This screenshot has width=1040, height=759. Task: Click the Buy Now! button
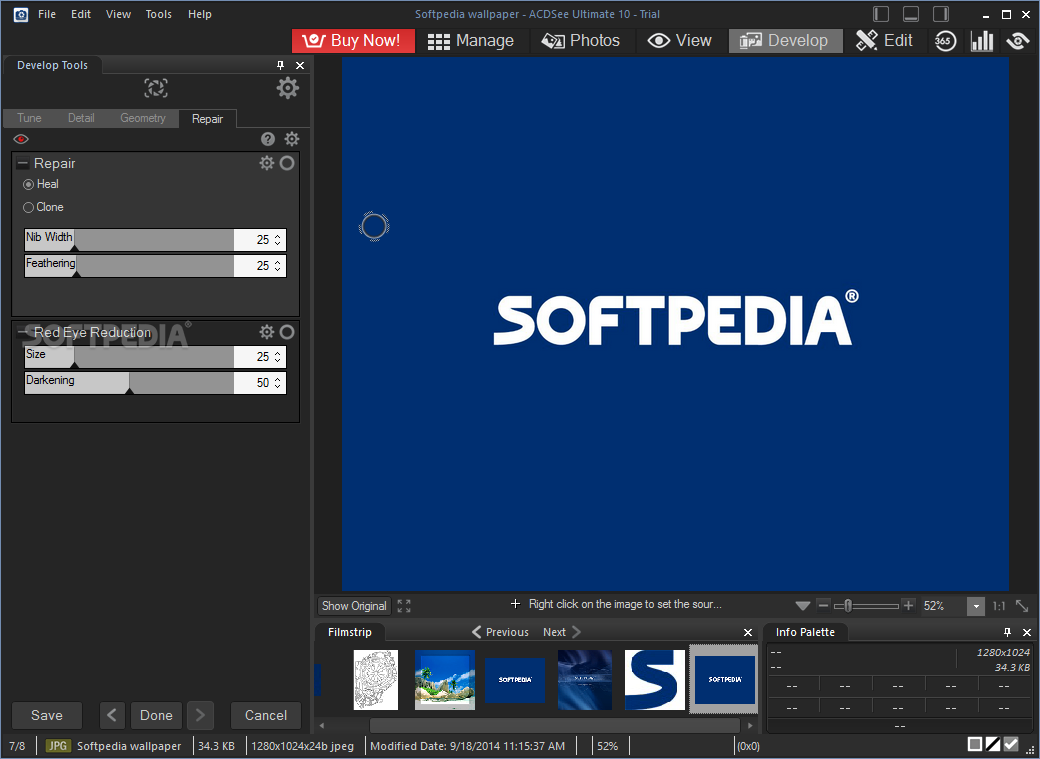coord(353,40)
